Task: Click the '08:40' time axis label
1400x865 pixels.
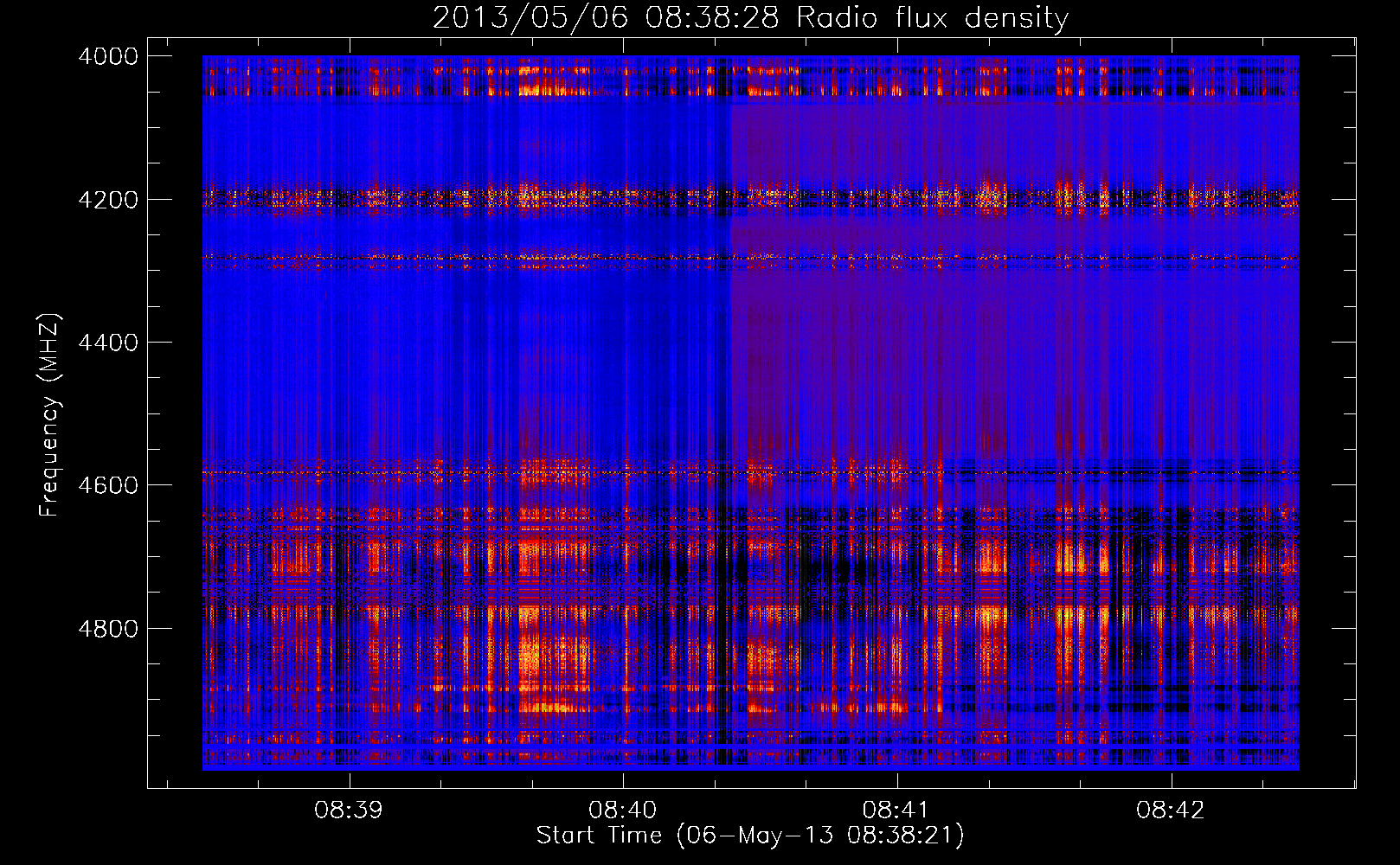Action: pos(623,811)
